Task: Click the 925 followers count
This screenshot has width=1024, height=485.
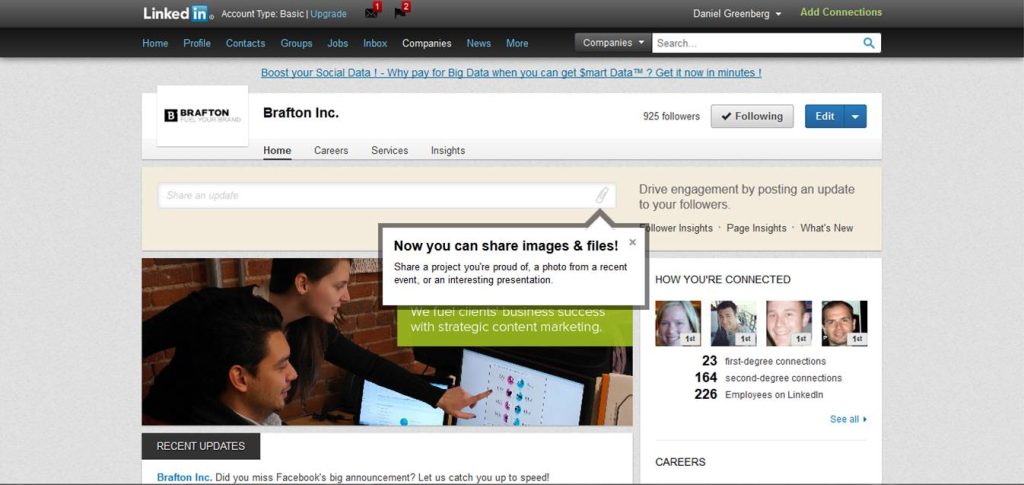Action: click(671, 117)
